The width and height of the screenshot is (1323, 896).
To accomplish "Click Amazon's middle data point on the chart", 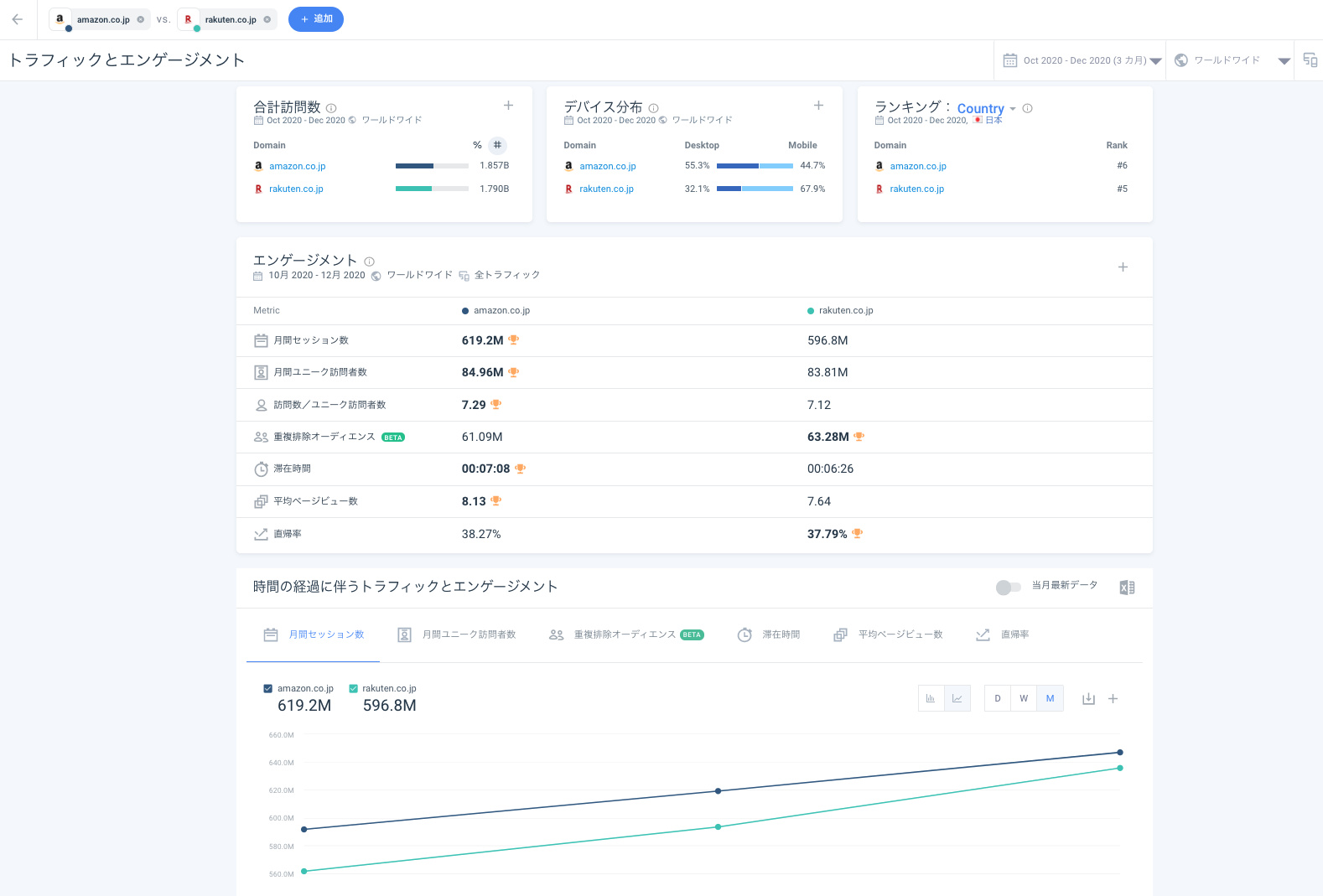I will tap(718, 790).
